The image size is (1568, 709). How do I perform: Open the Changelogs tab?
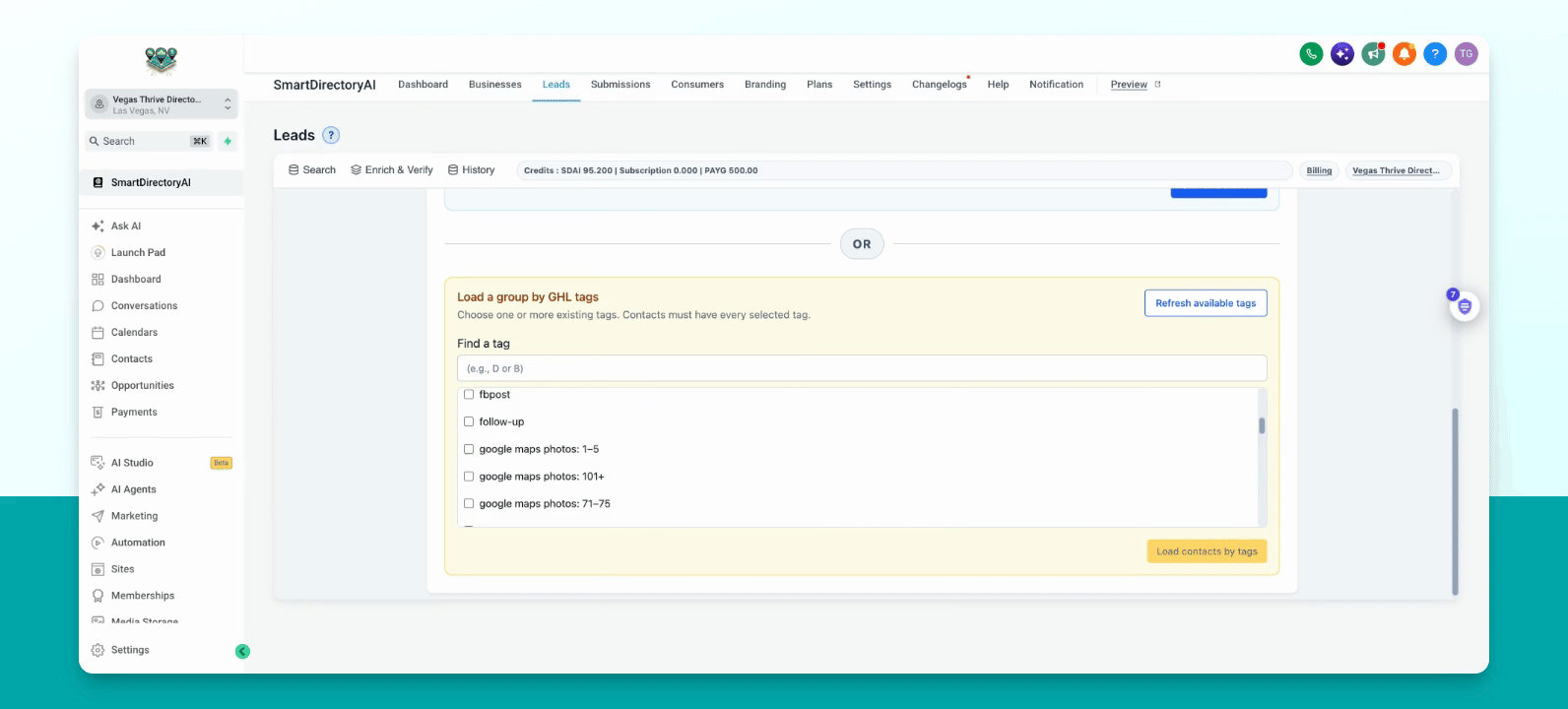click(940, 85)
